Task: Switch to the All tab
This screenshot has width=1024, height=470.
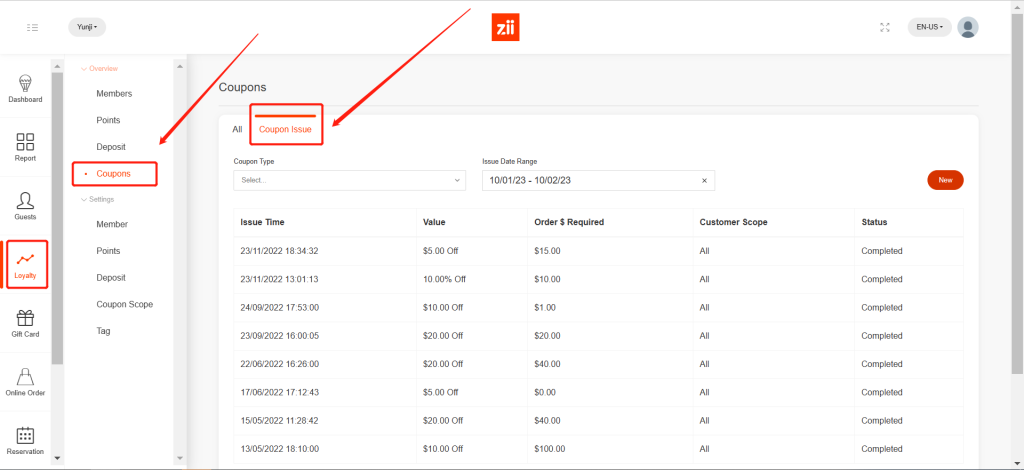Action: (237, 129)
